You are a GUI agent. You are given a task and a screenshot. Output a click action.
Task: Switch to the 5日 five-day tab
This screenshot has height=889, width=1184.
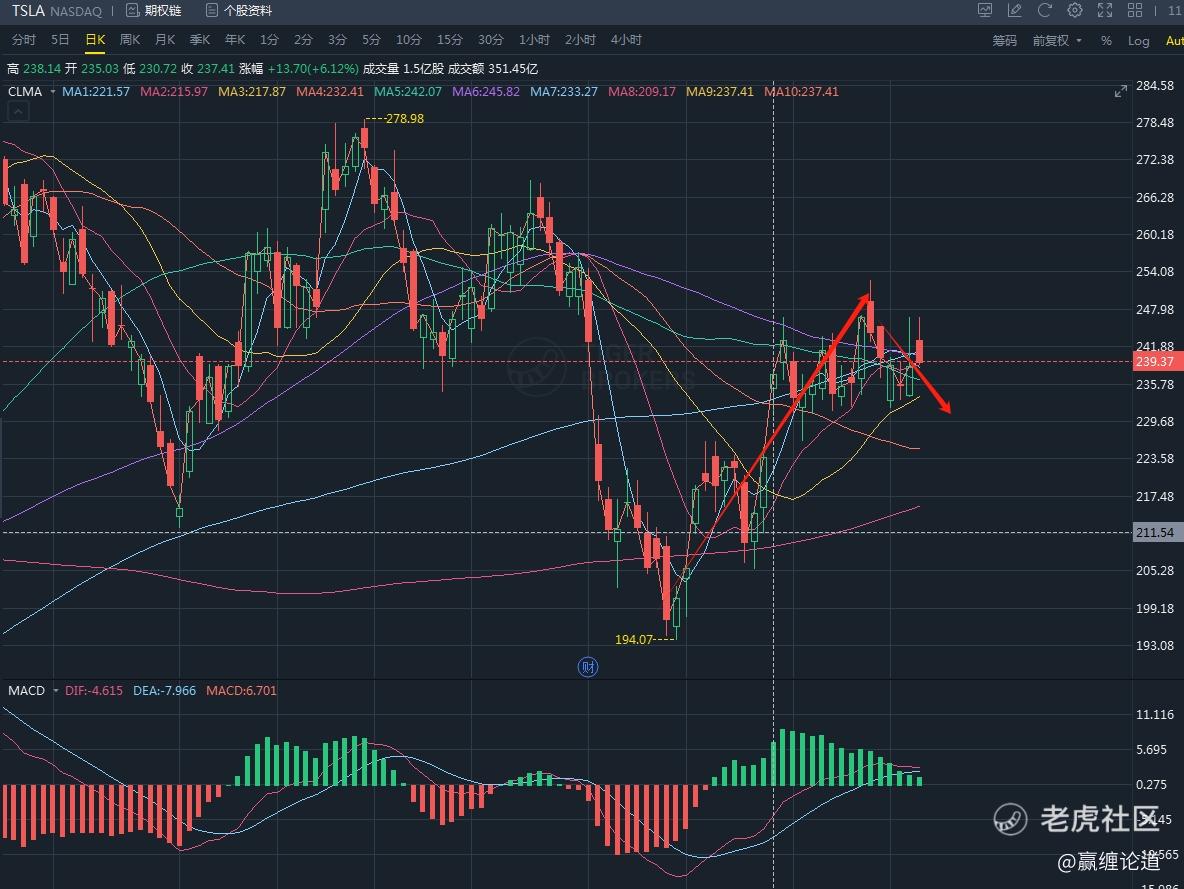[x=60, y=40]
